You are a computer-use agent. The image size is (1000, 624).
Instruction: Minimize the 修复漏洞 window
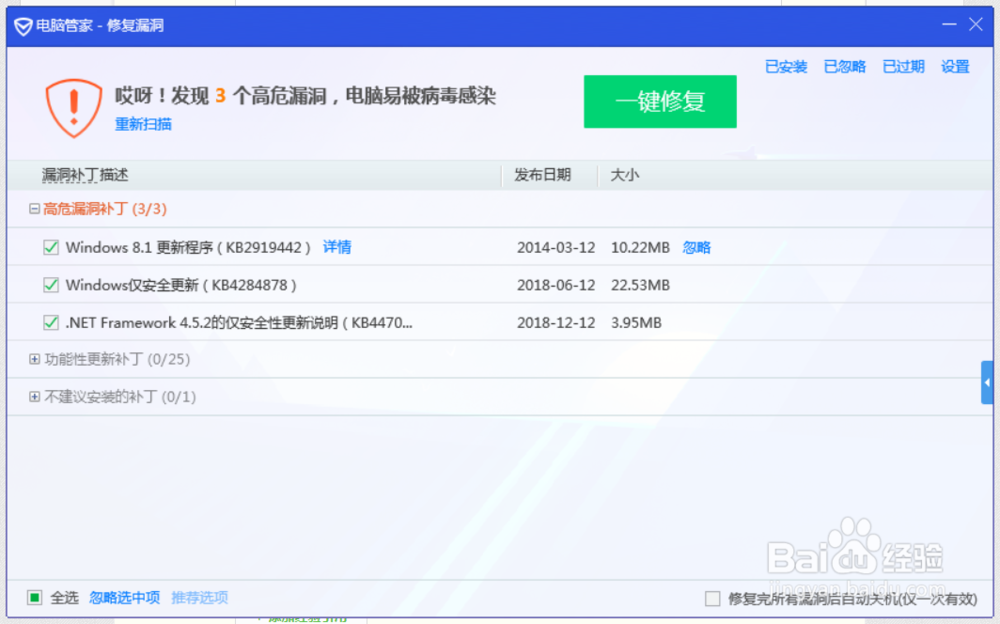click(x=949, y=24)
